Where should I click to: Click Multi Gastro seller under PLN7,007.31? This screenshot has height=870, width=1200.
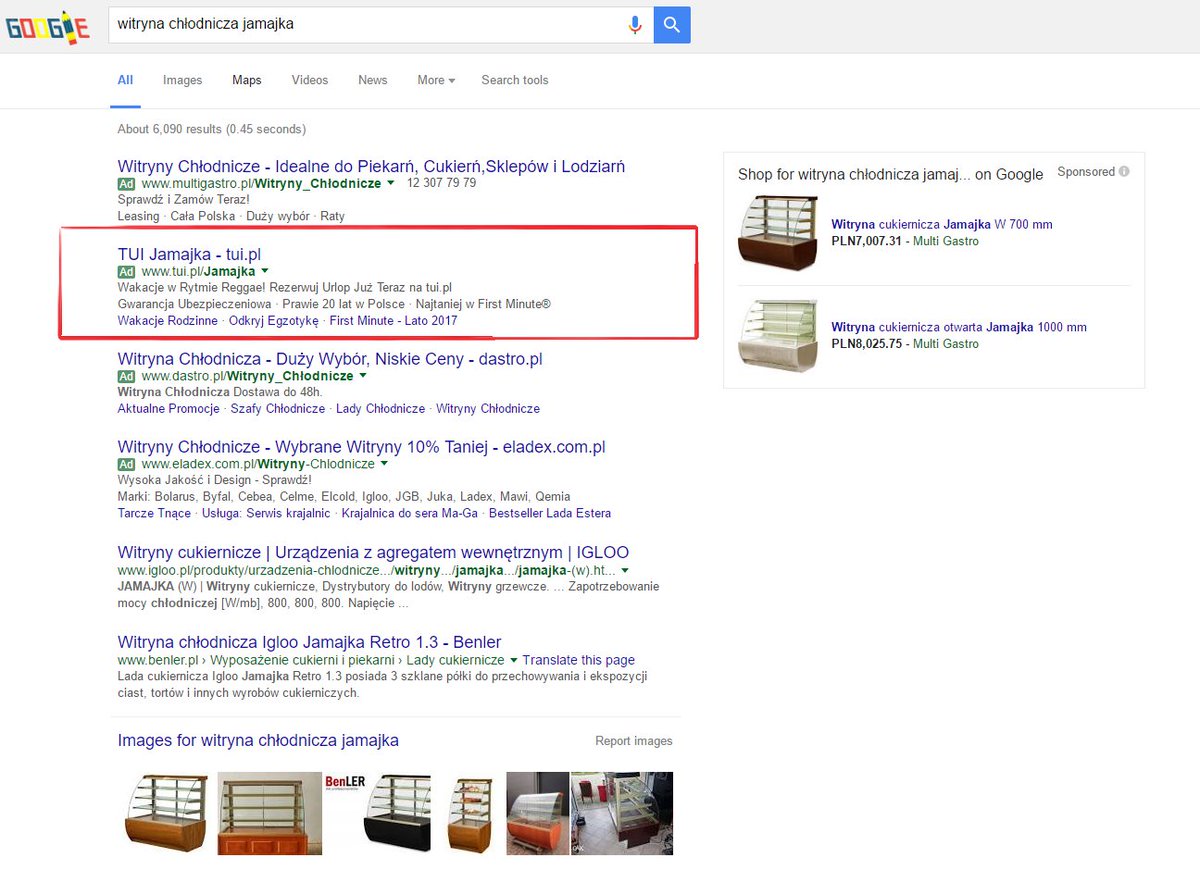pos(946,241)
